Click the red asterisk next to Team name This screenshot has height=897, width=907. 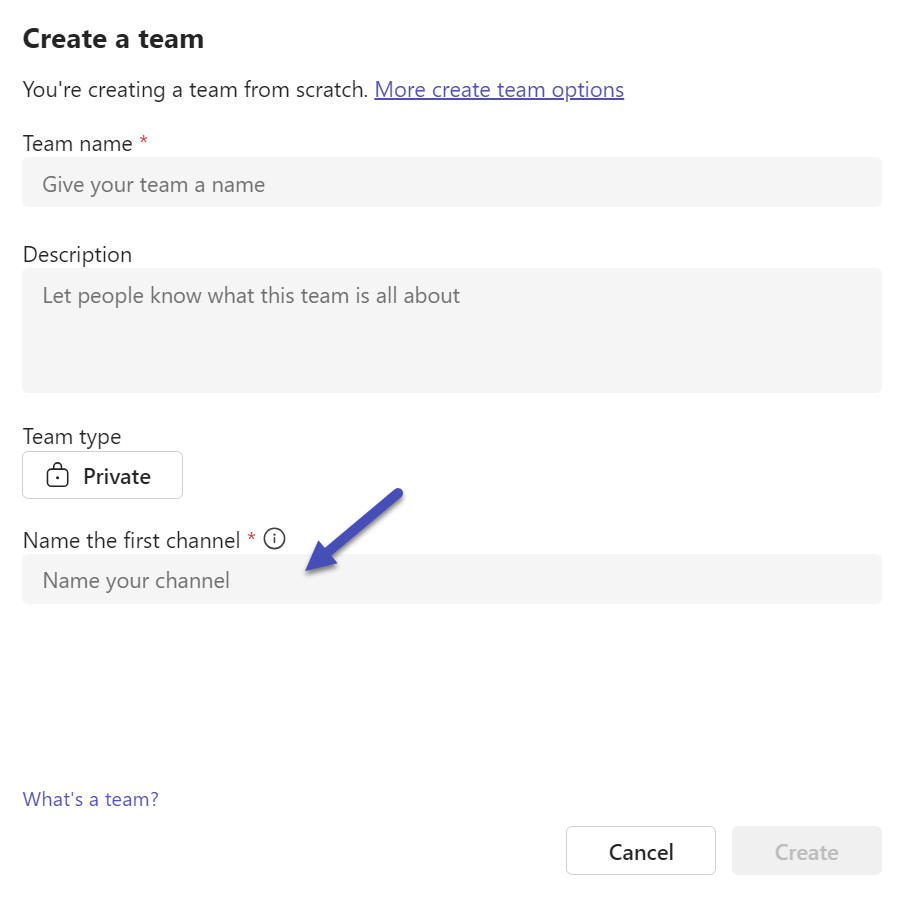141,141
